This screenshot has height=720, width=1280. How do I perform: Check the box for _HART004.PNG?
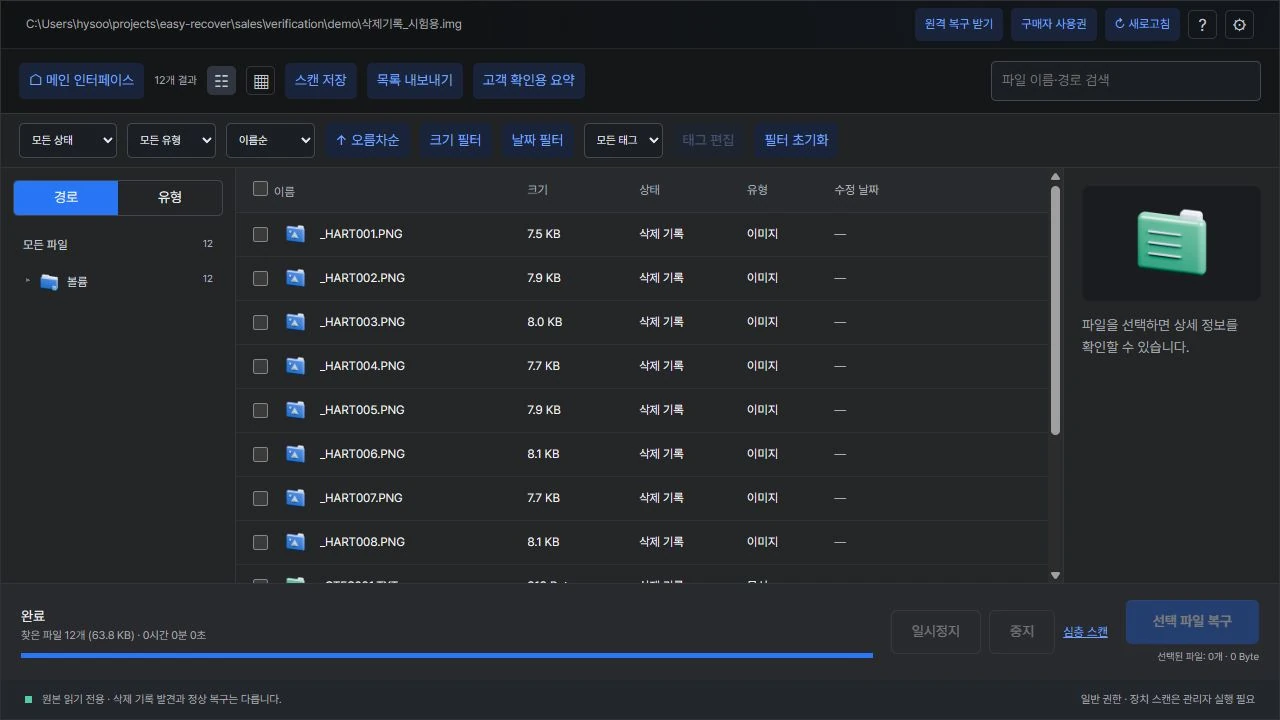point(260,366)
